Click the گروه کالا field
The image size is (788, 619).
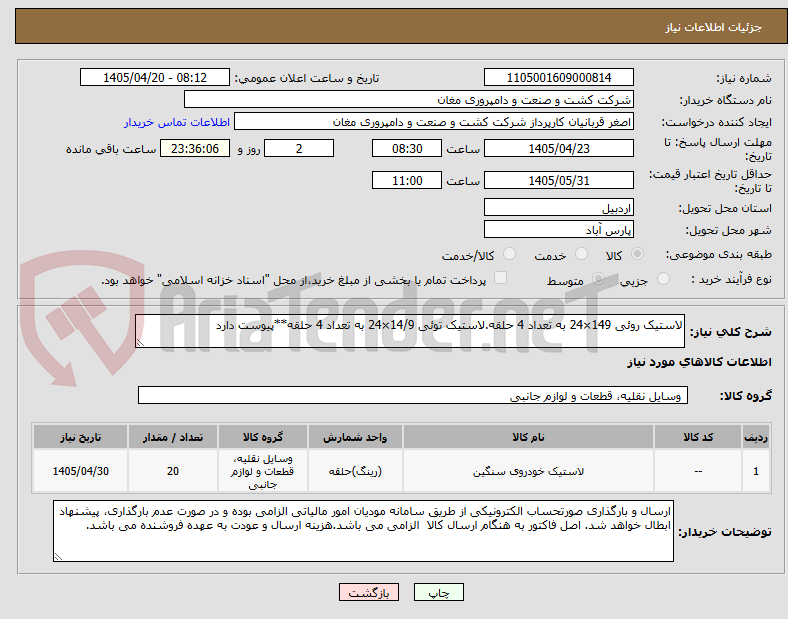pyautogui.click(x=413, y=395)
